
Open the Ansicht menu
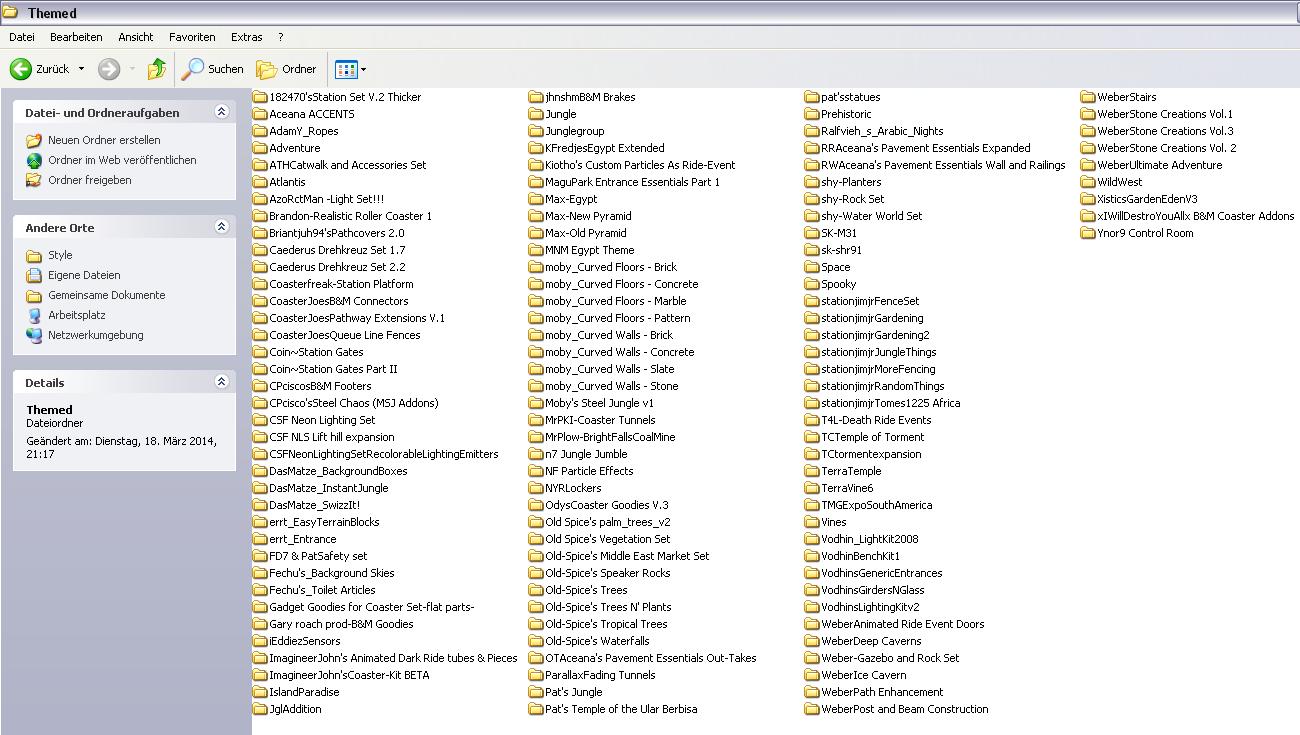(x=136, y=37)
